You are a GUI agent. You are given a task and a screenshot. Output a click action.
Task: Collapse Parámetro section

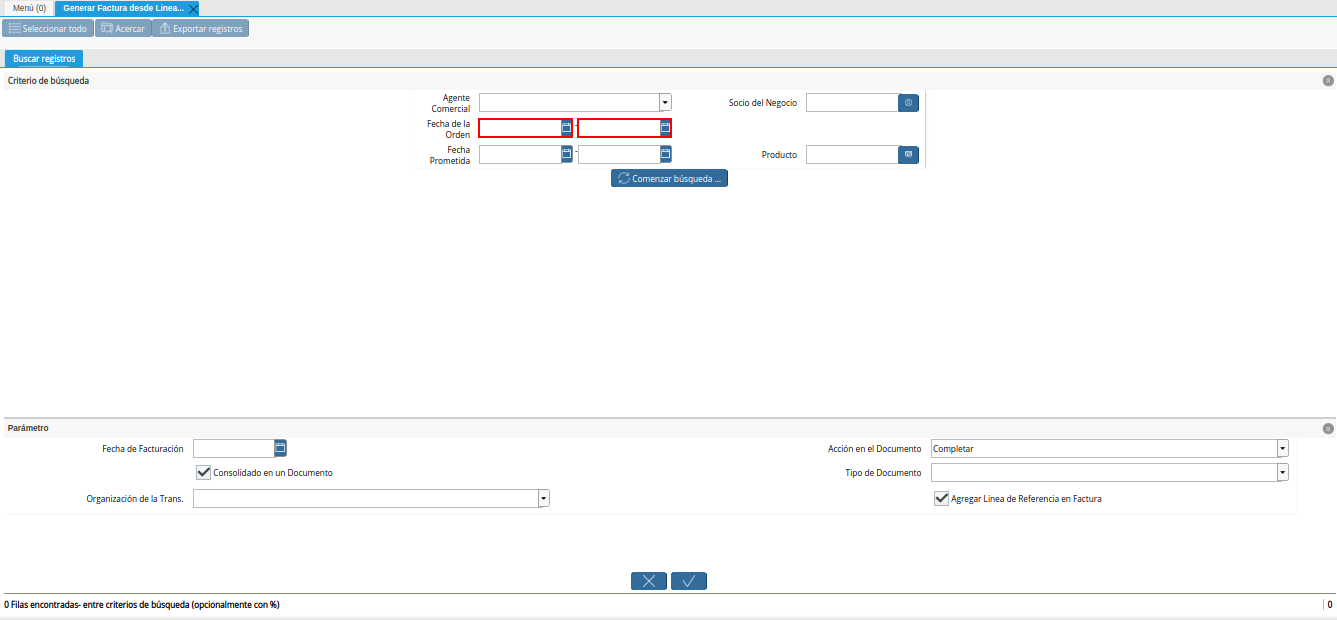pos(1328,428)
